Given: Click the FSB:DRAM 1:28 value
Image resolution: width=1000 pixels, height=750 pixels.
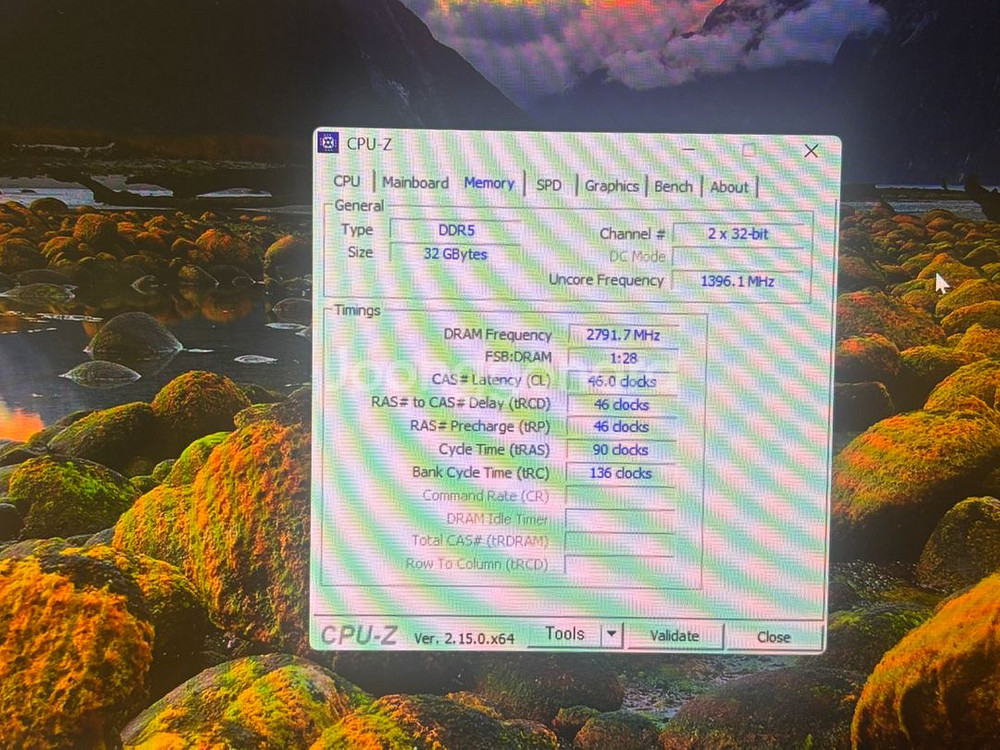Looking at the screenshot, I should (x=622, y=358).
